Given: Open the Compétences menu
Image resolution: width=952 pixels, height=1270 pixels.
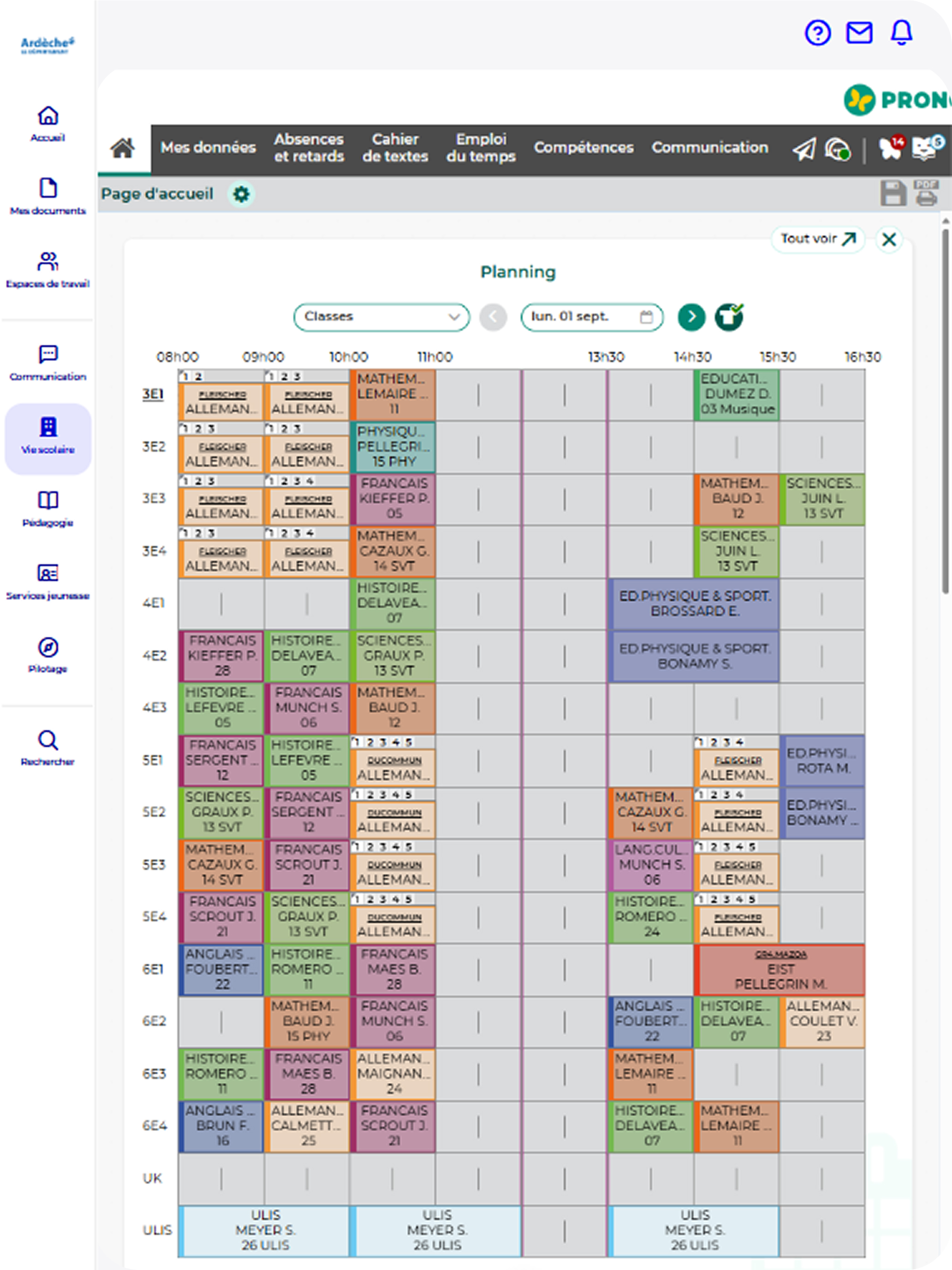Looking at the screenshot, I should pos(583,148).
